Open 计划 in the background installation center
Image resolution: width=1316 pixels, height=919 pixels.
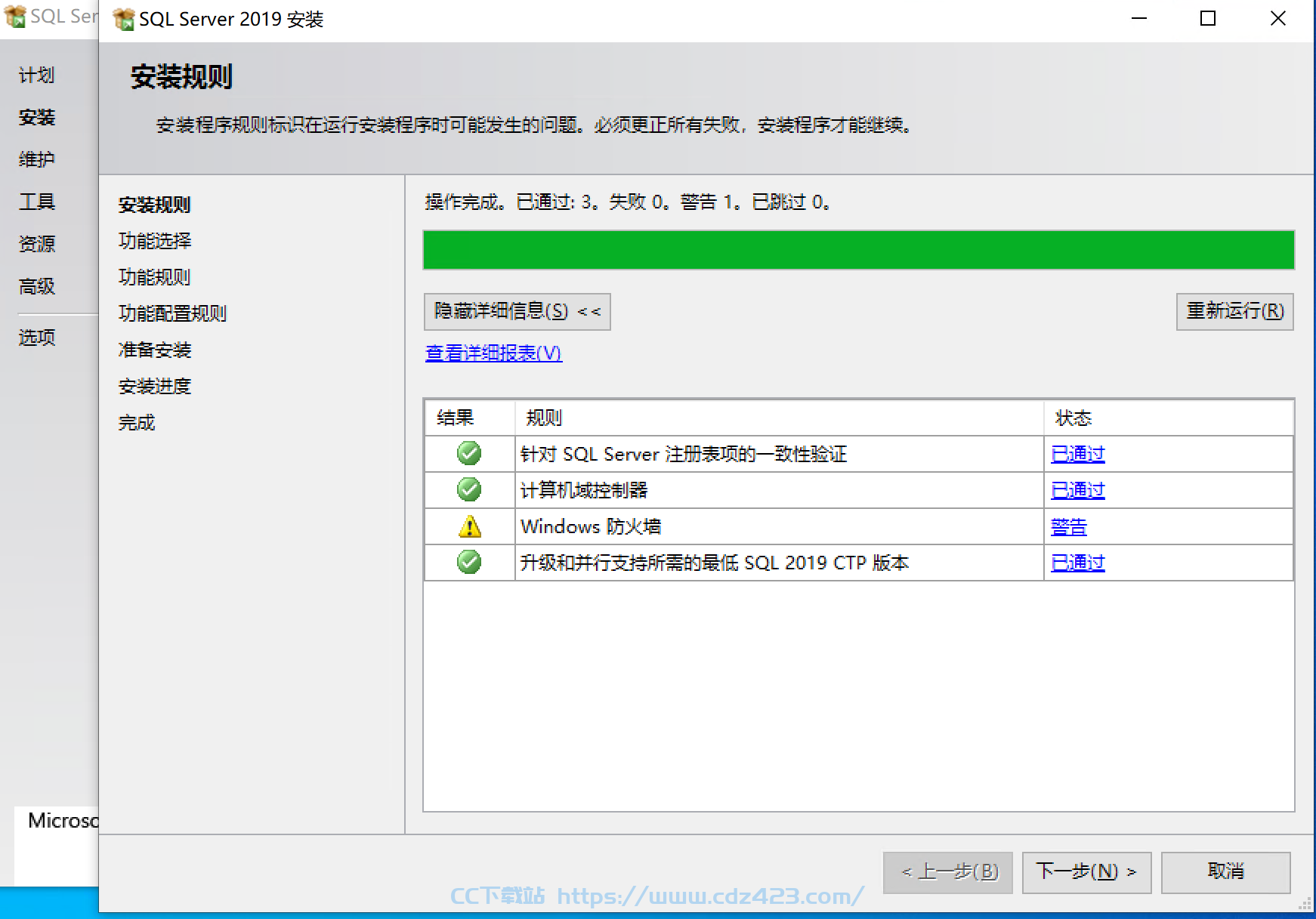click(37, 75)
